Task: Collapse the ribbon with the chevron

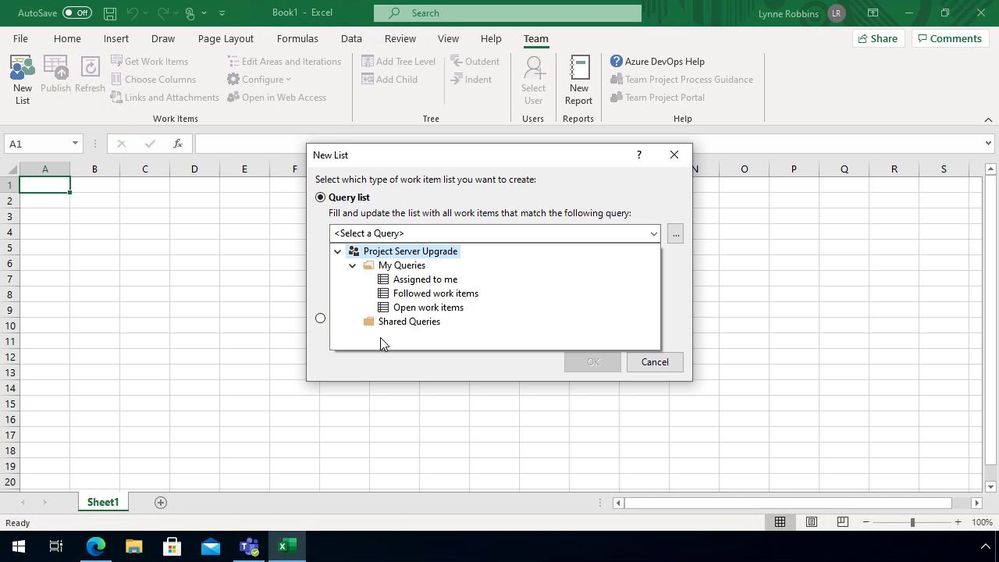Action: (x=988, y=120)
